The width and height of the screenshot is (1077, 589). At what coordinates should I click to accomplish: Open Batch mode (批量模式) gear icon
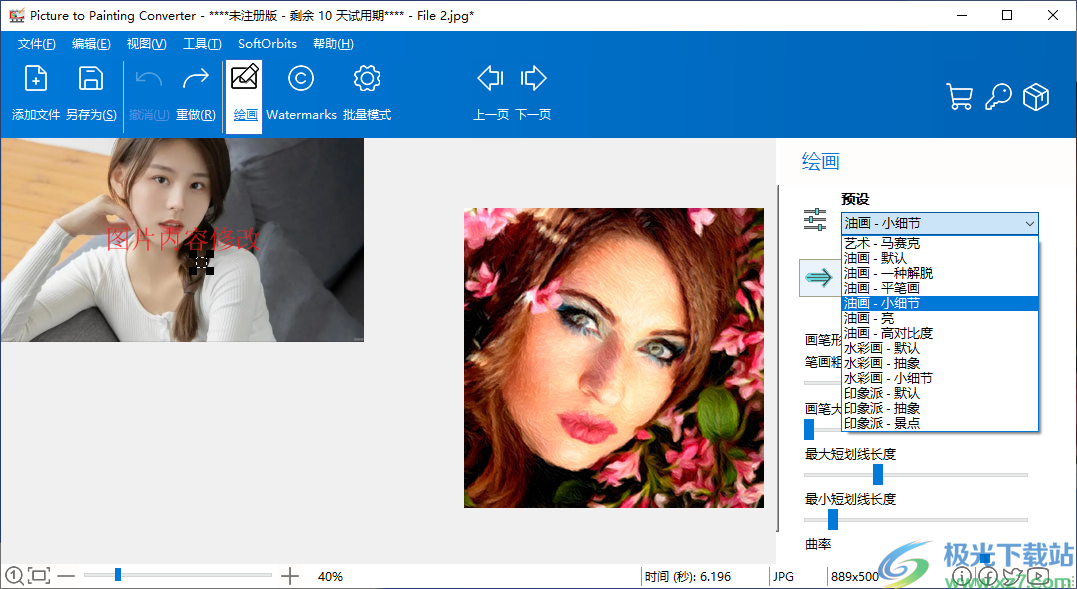pos(367,78)
